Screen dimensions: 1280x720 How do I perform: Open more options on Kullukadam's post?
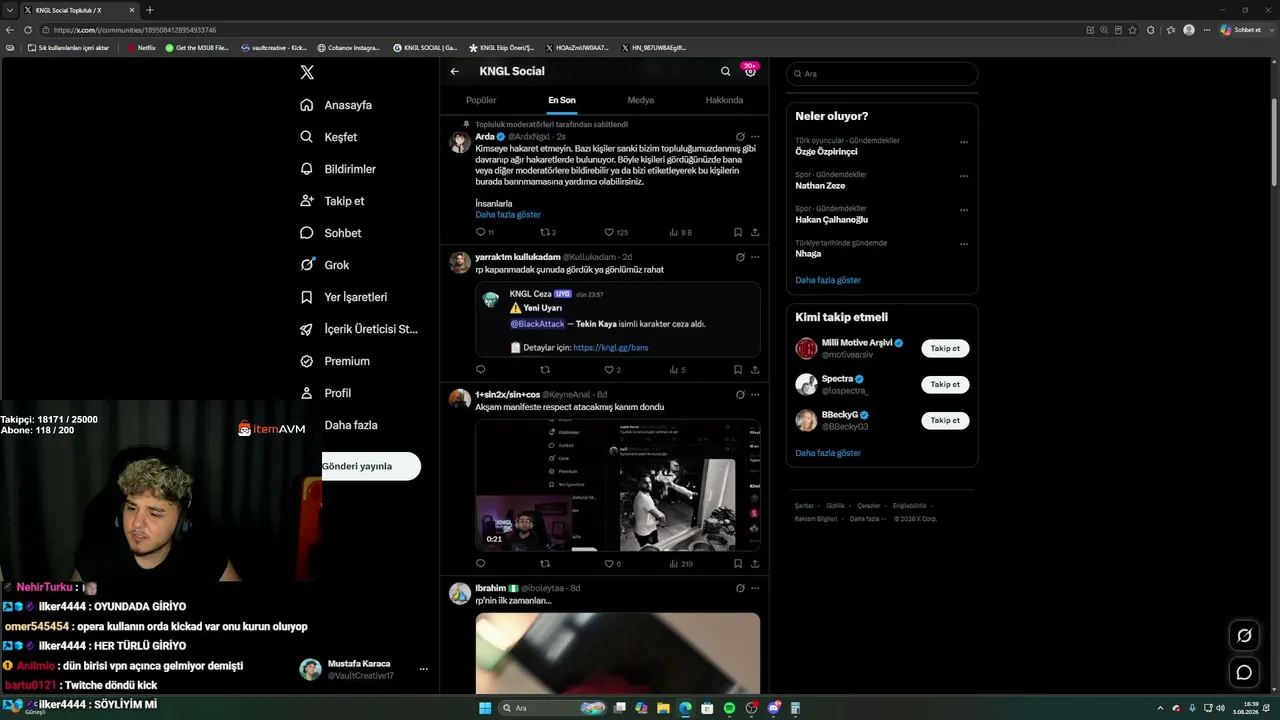coord(755,257)
